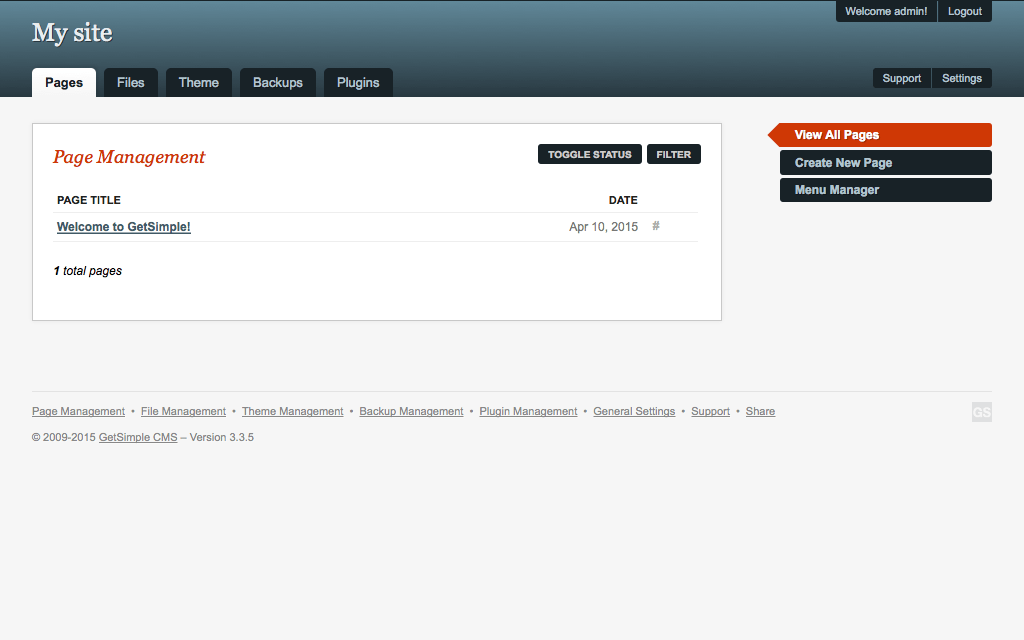The height and width of the screenshot is (640, 1024).
Task: Follow the Share link in the footer
Action: (x=760, y=411)
